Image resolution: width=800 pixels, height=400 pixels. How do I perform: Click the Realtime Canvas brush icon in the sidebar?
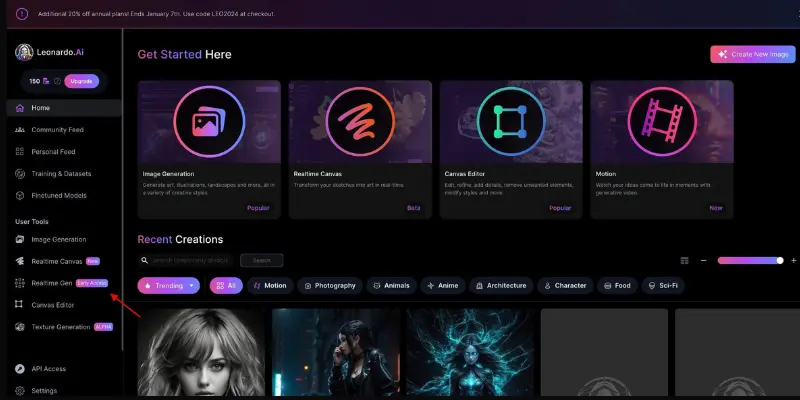click(x=20, y=261)
